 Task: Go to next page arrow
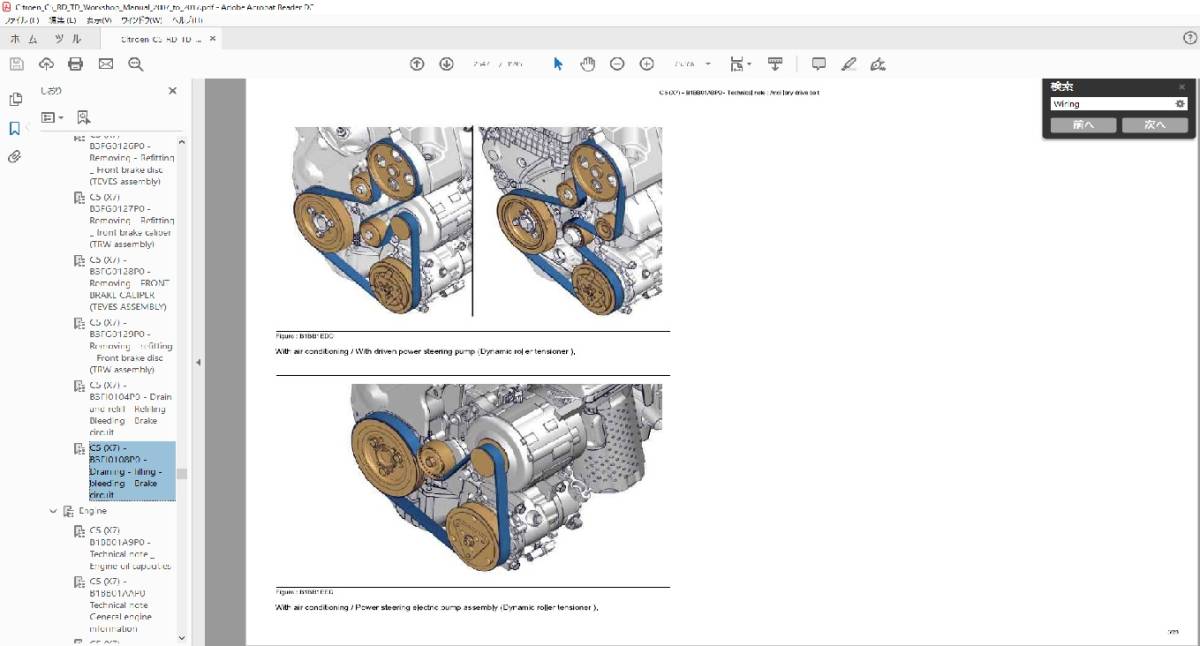(447, 64)
